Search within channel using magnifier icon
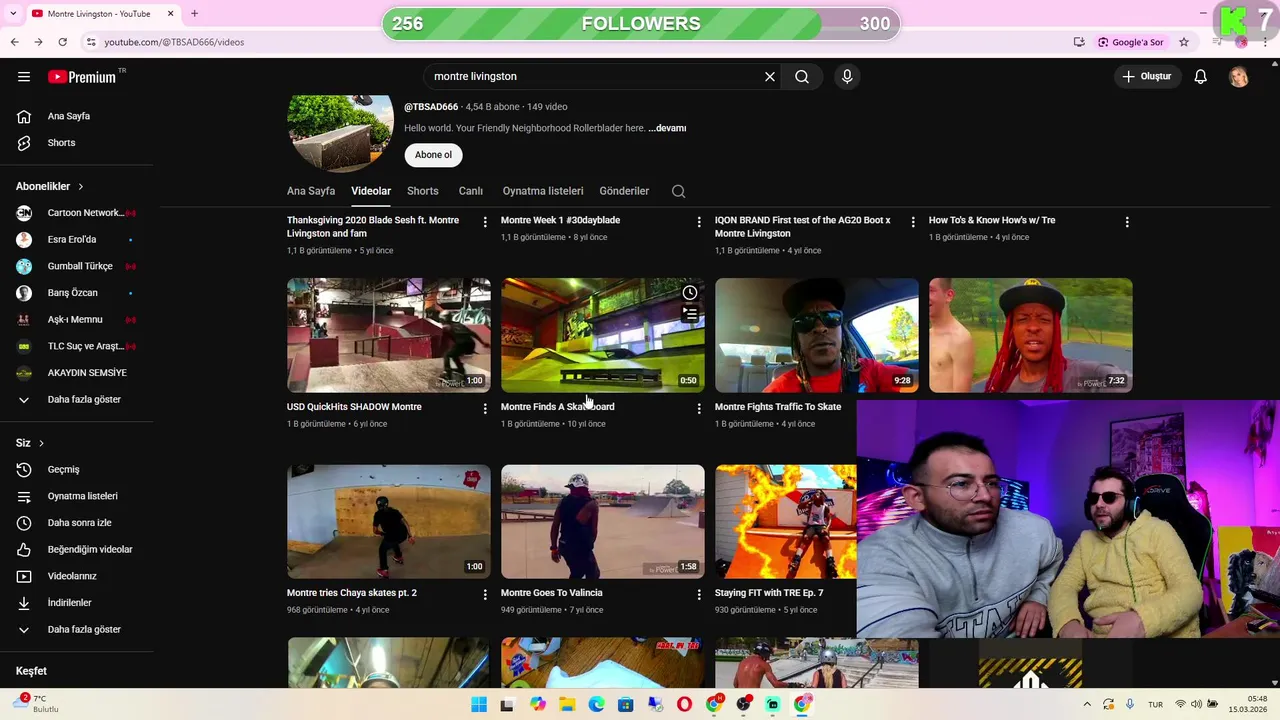This screenshot has height=720, width=1280. 678,191
